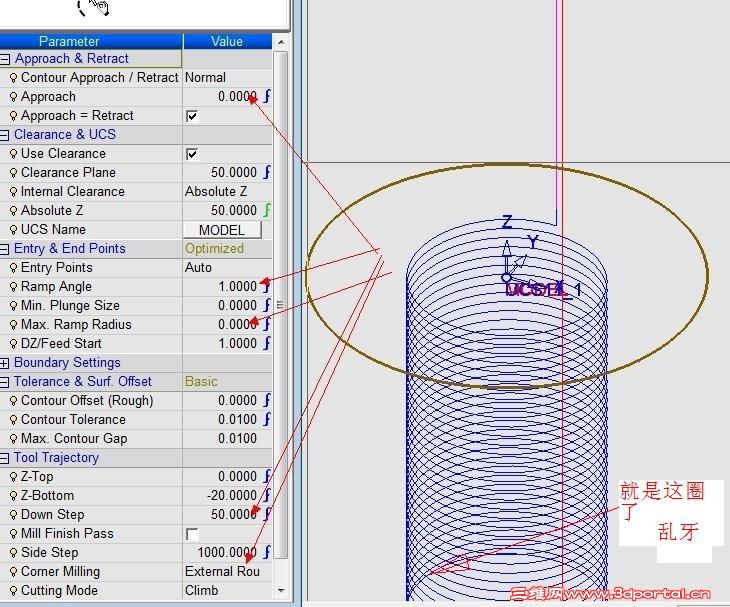Click the parameter list scroll down arrow
730x607 pixels.
pyautogui.click(x=281, y=591)
